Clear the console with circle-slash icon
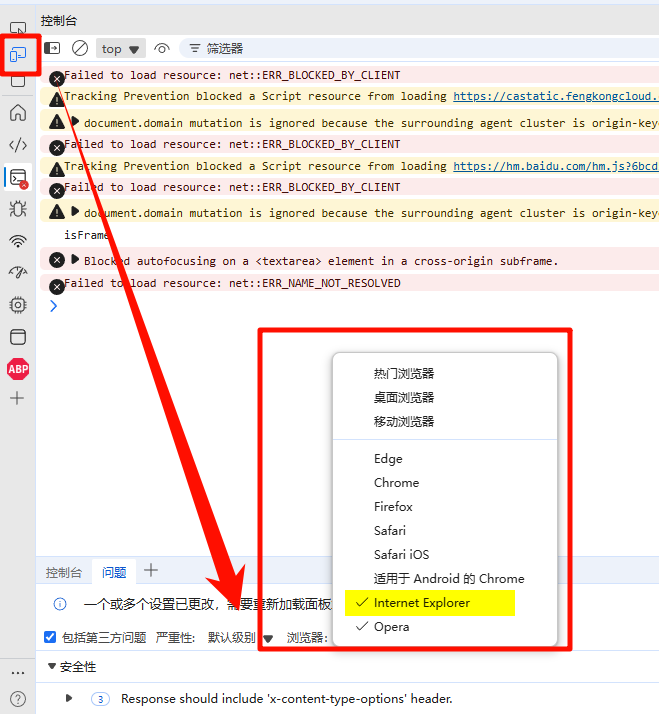 [x=80, y=48]
